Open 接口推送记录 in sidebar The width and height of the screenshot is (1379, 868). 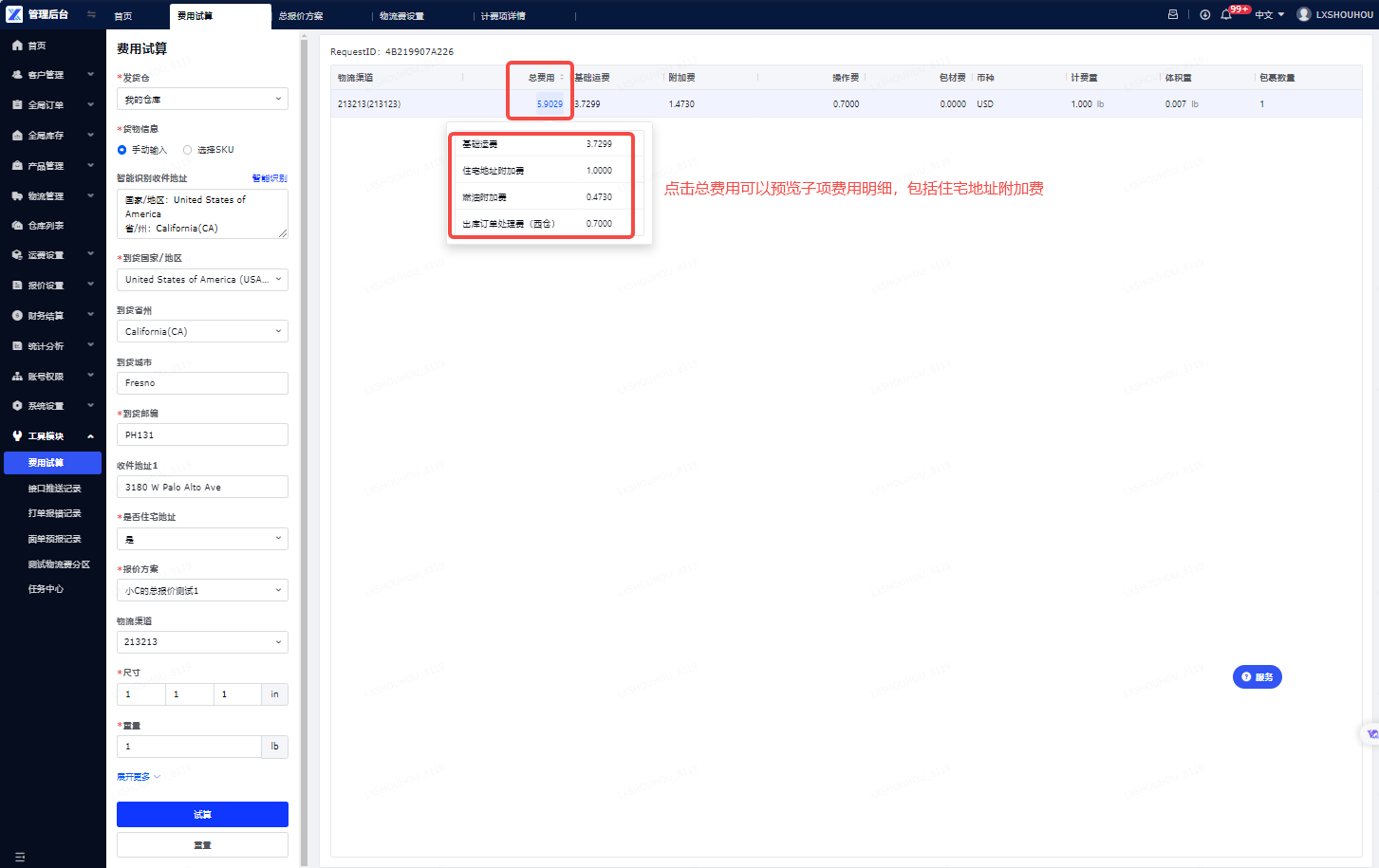click(54, 489)
